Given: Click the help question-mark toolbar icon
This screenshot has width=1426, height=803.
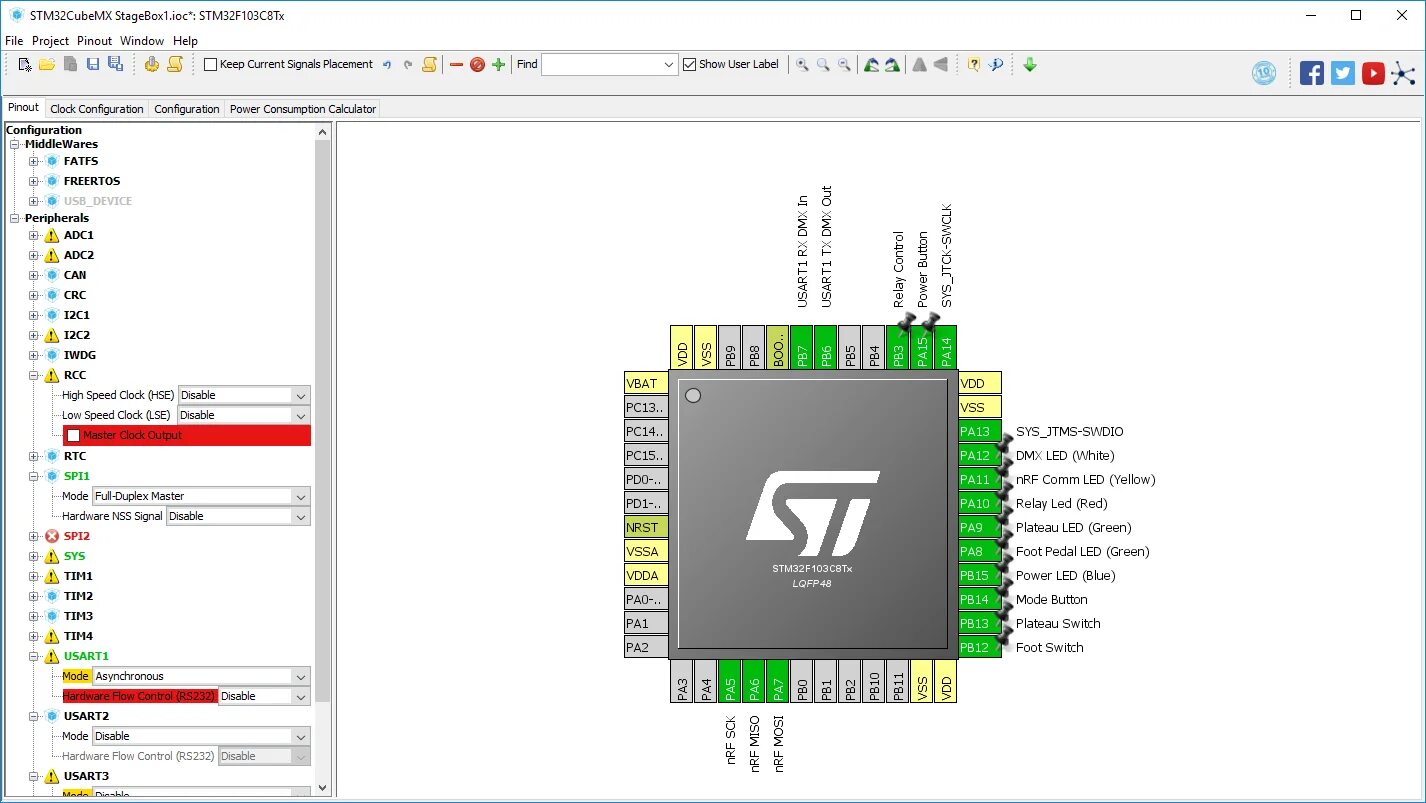Looking at the screenshot, I should pos(973,64).
